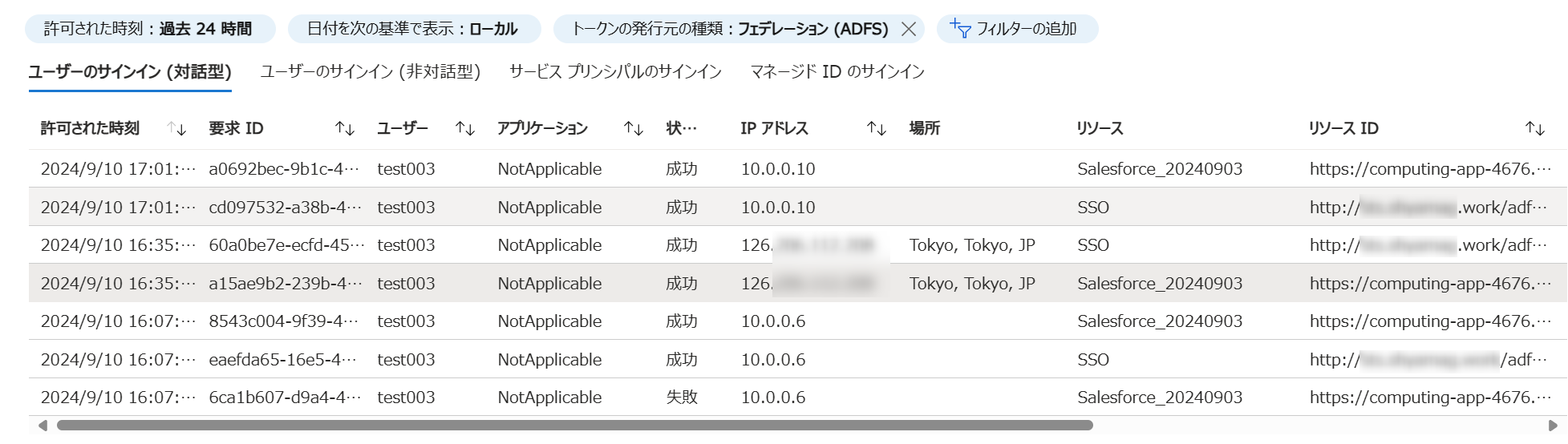This screenshot has height=444, width=1568.
Task: Click IP 10.0.0.6 in the 8543c004 row
Action: click(773, 321)
